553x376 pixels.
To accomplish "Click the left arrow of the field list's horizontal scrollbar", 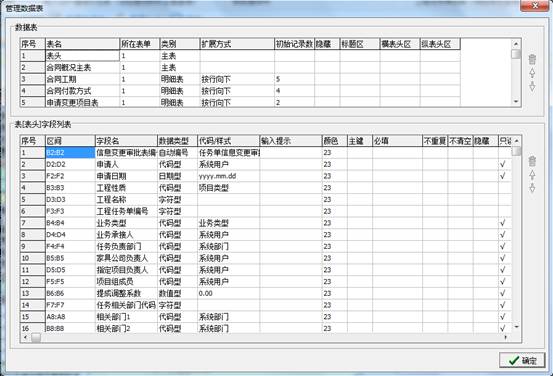I will click(x=25, y=338).
